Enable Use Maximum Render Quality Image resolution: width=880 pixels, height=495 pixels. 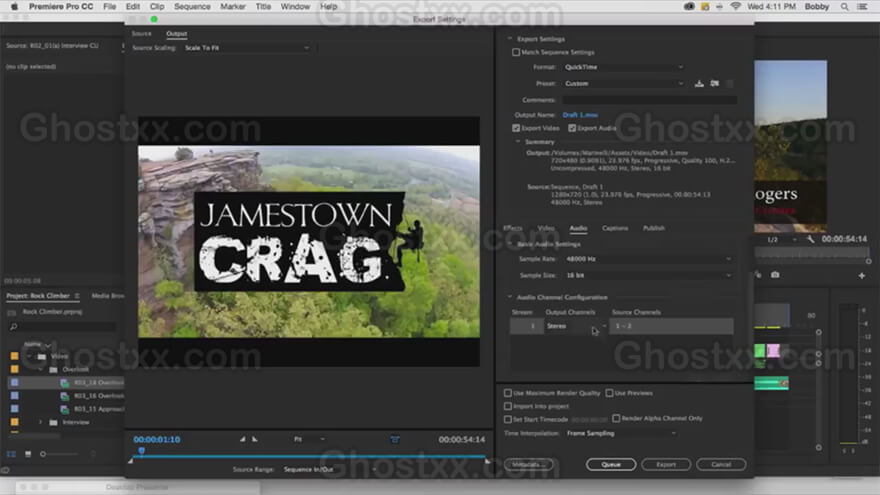click(x=508, y=393)
